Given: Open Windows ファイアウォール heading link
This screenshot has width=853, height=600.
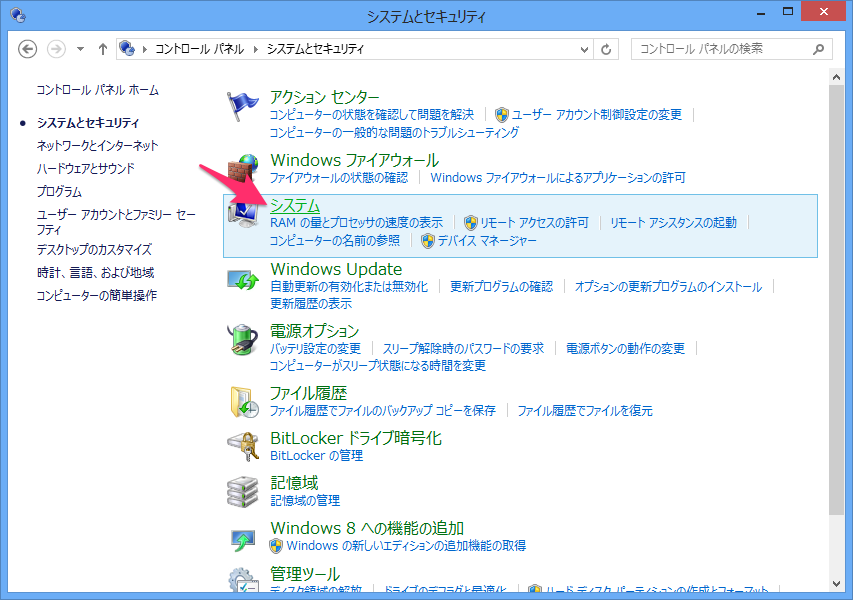Looking at the screenshot, I should [x=355, y=160].
